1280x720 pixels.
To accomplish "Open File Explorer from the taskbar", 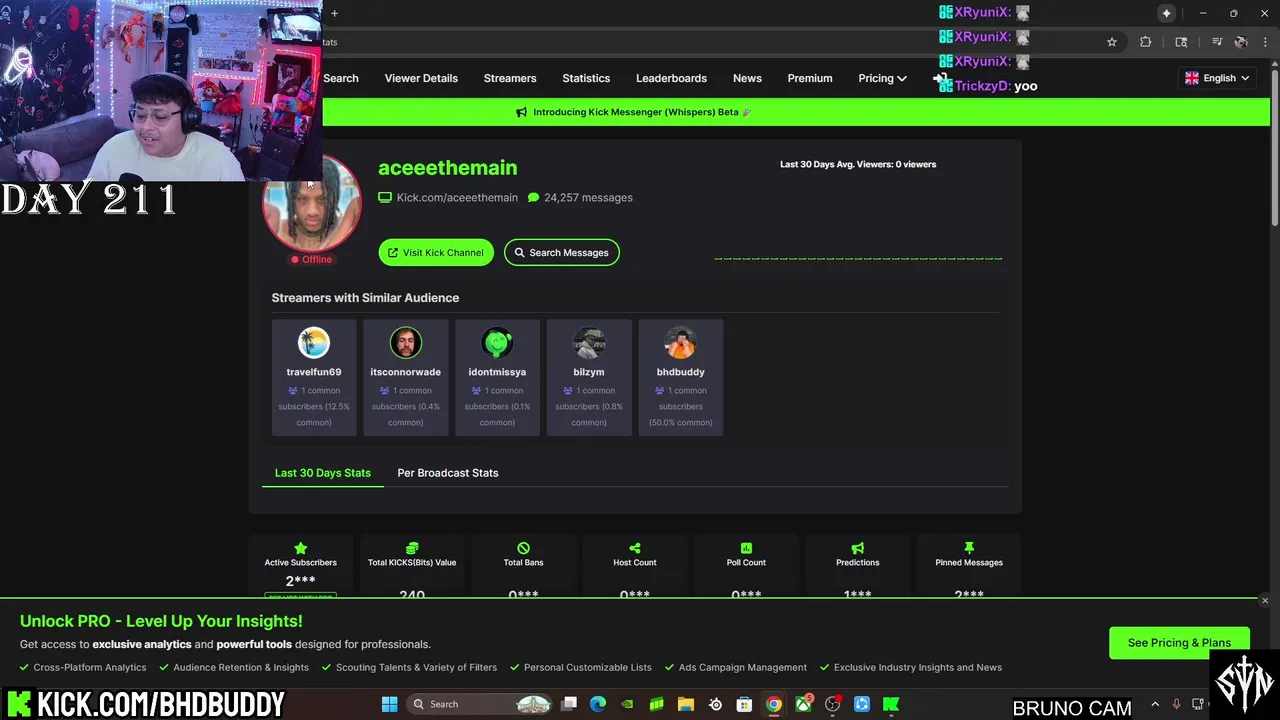I will click(686, 704).
